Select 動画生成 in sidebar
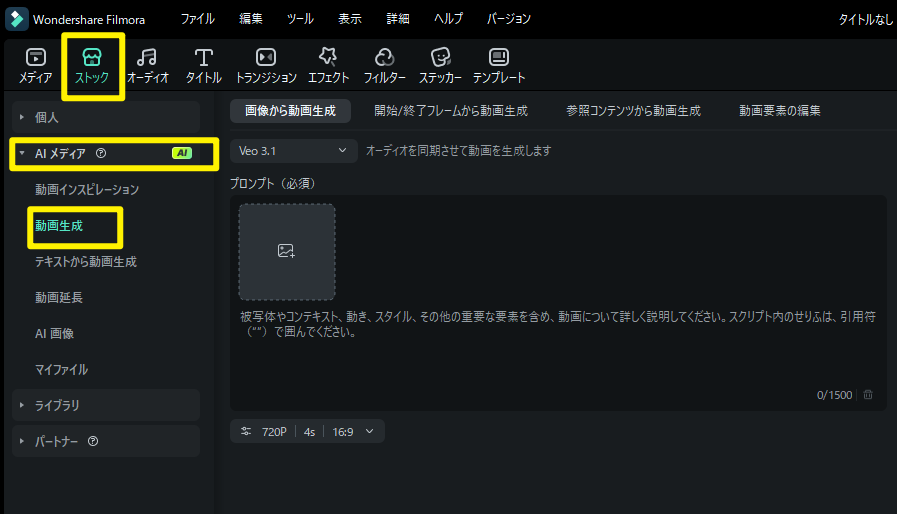The height and width of the screenshot is (514, 897). 59,226
